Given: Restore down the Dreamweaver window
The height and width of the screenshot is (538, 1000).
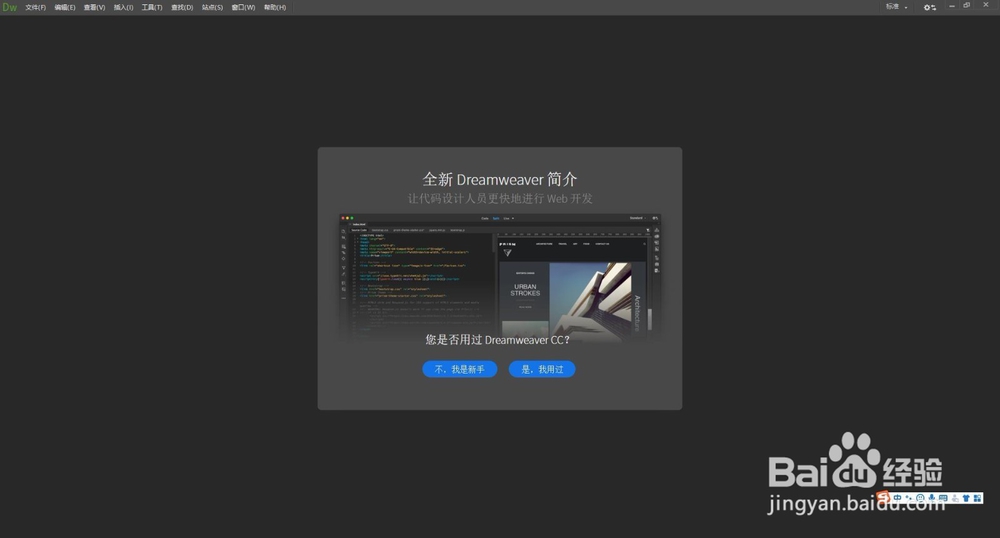Looking at the screenshot, I should (967, 6).
